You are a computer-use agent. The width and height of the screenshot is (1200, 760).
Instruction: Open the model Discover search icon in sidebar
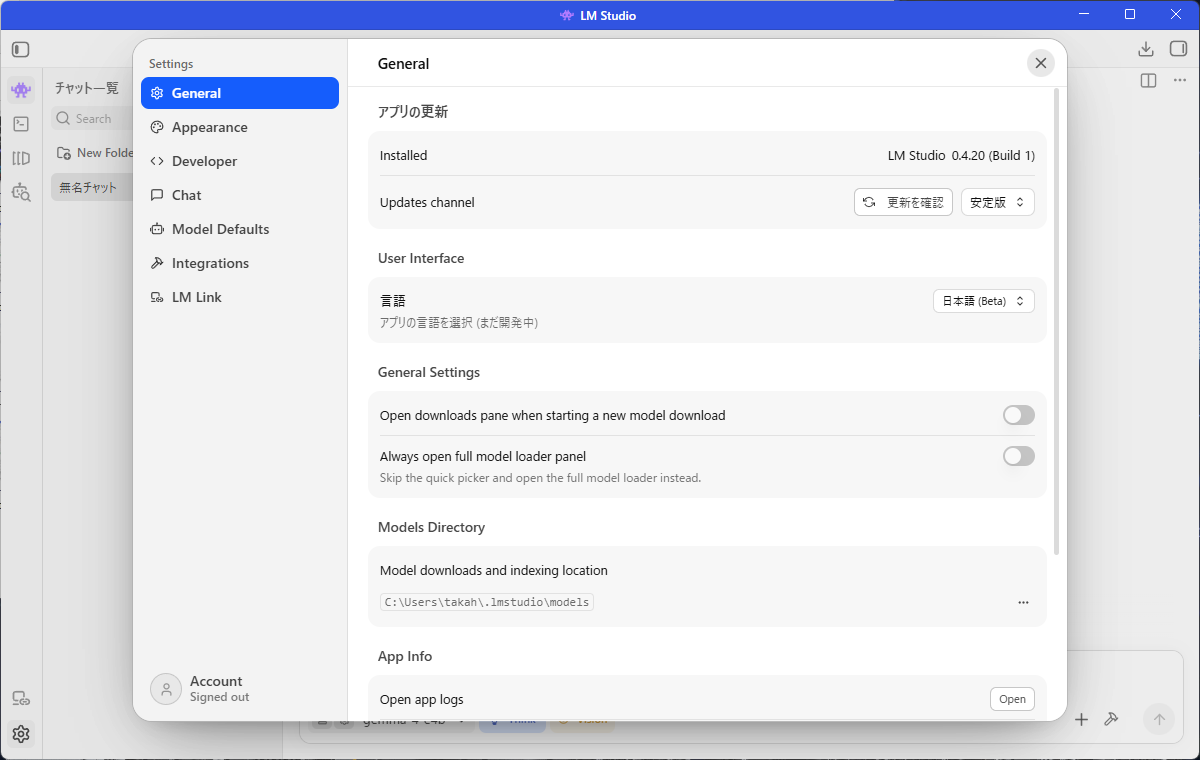pyautogui.click(x=21, y=192)
